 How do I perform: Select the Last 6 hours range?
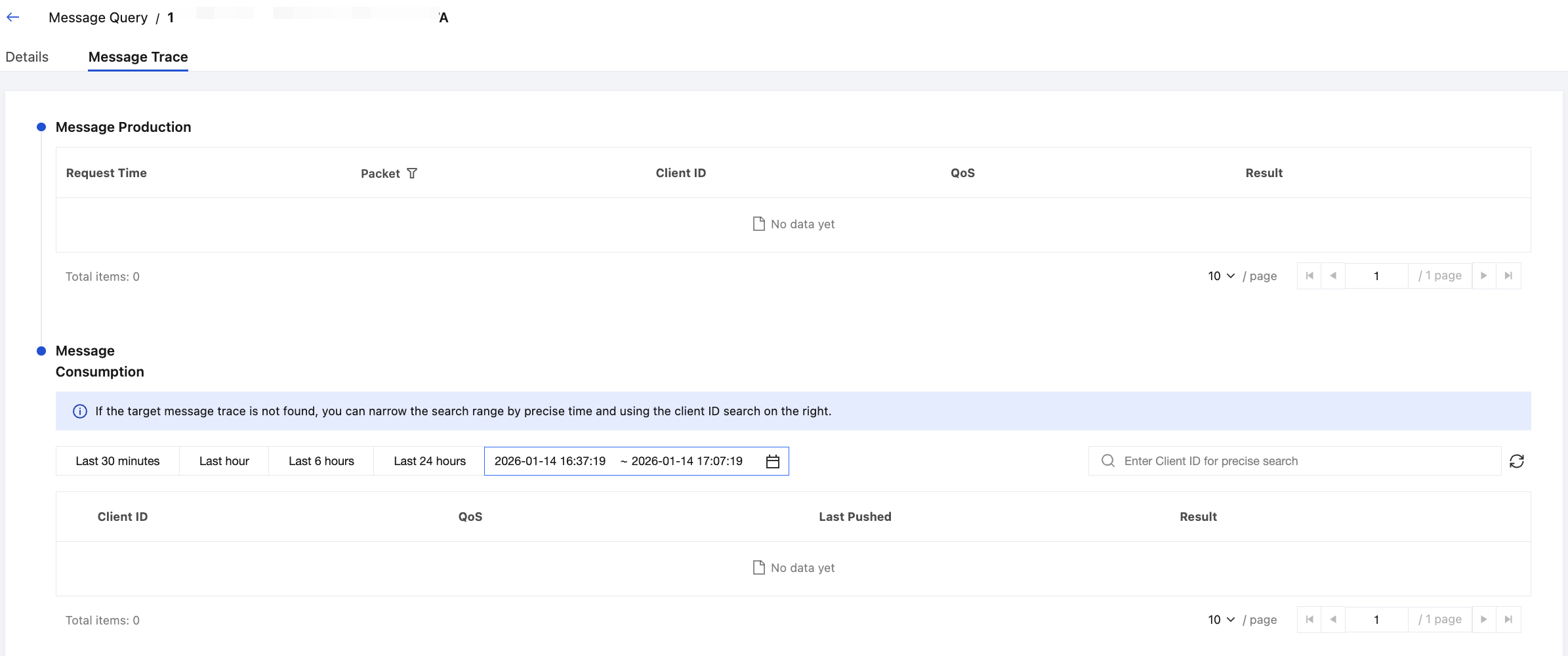coord(321,461)
